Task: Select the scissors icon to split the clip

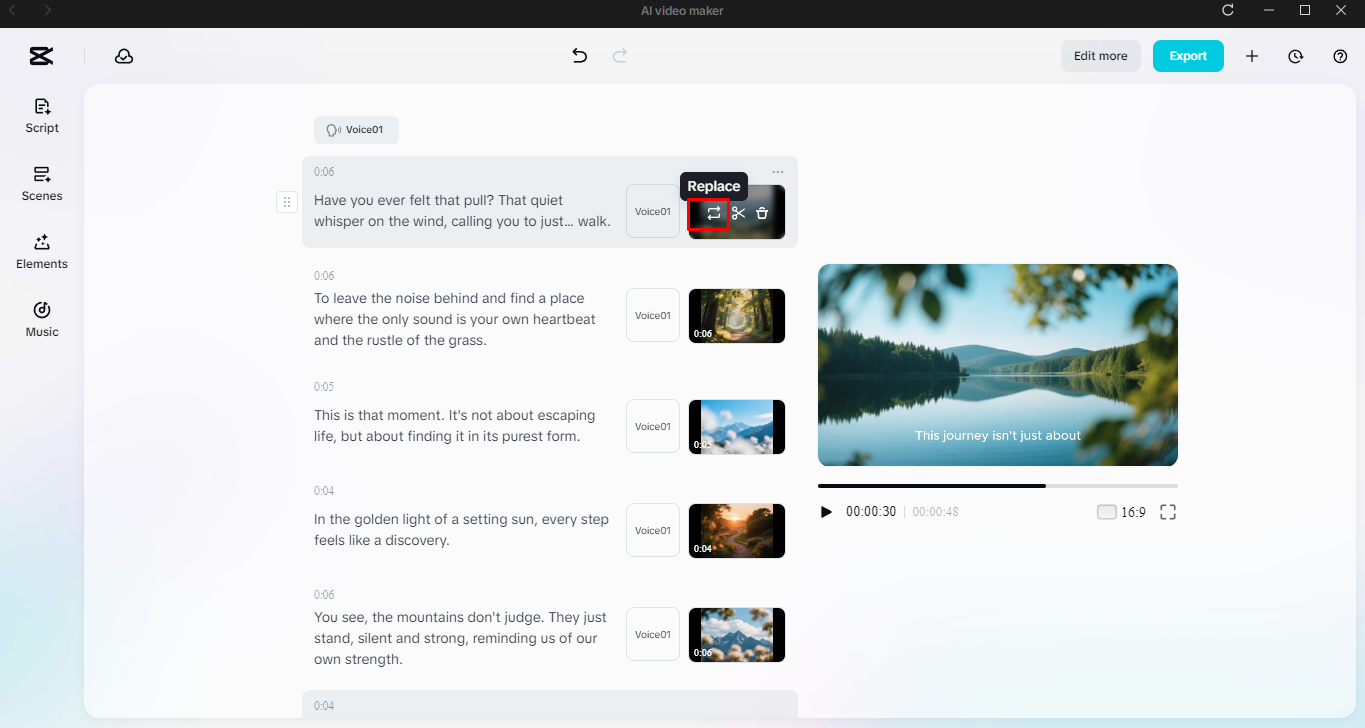Action: (x=737, y=213)
